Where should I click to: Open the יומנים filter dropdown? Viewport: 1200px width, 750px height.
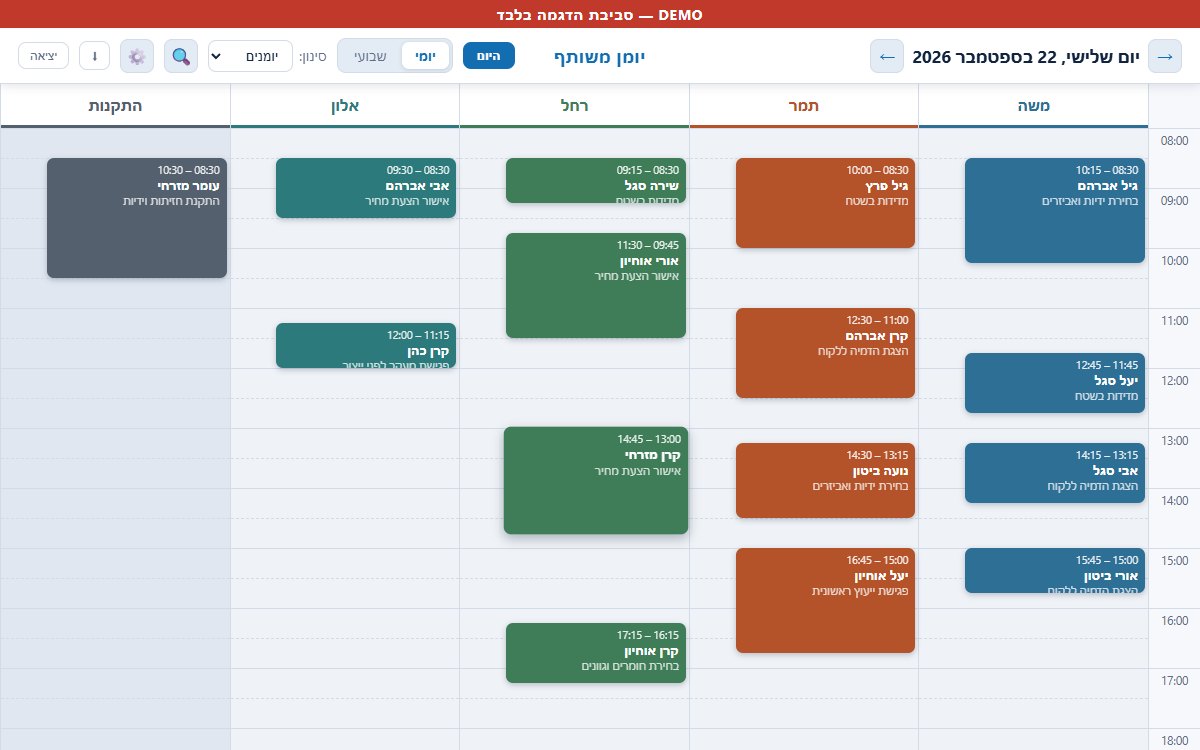[250, 56]
